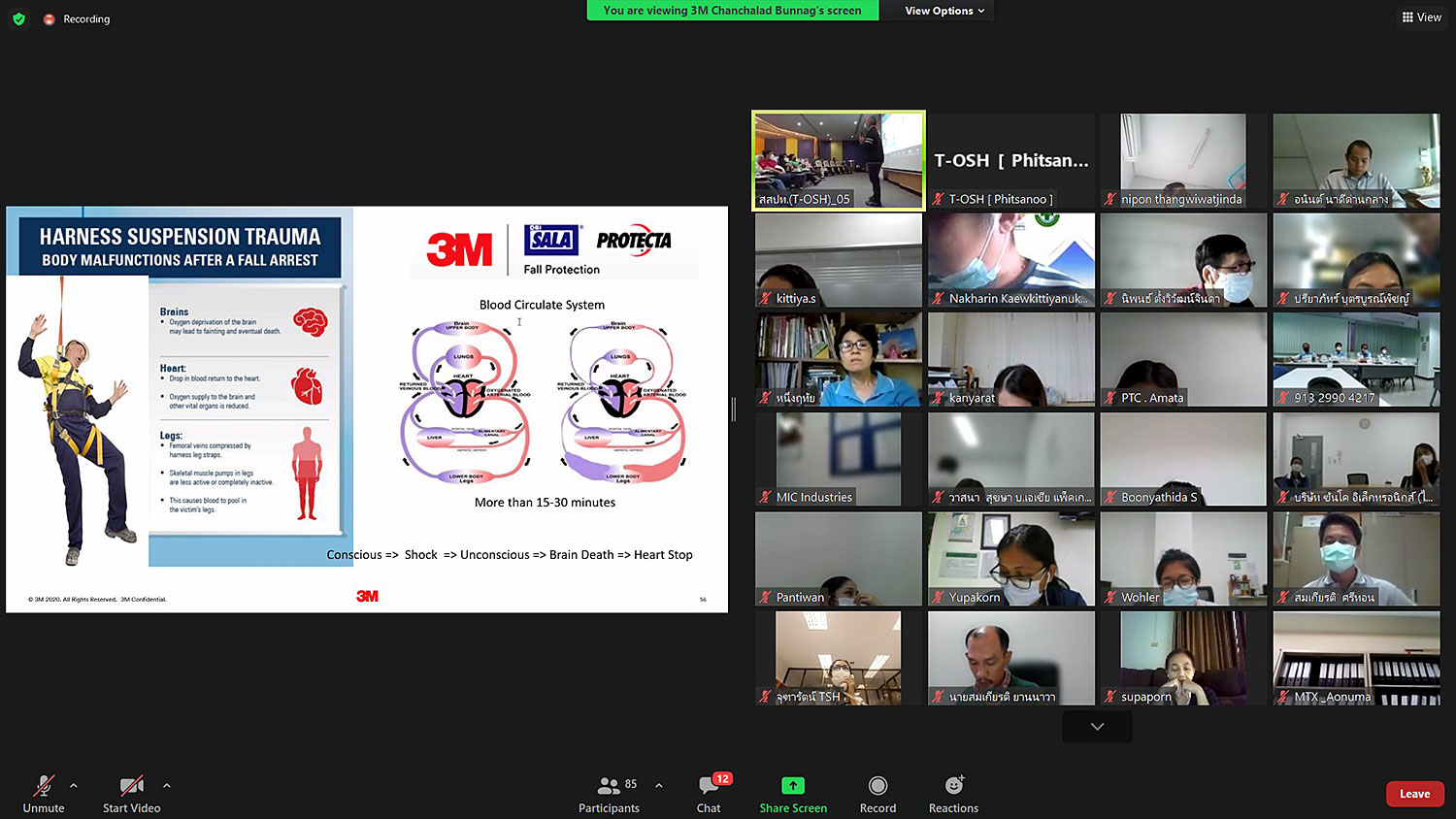Select supaporn's video tile
This screenshot has width=1456, height=819.
pyautogui.click(x=1183, y=658)
